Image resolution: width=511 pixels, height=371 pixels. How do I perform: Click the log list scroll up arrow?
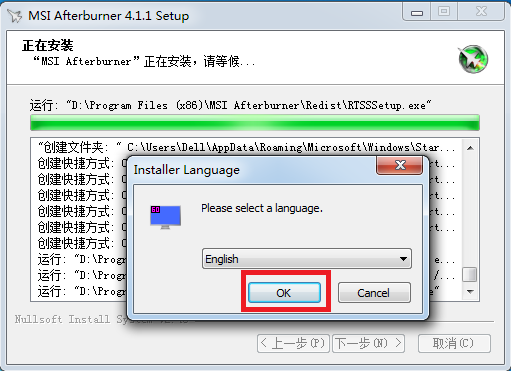[x=470, y=148]
